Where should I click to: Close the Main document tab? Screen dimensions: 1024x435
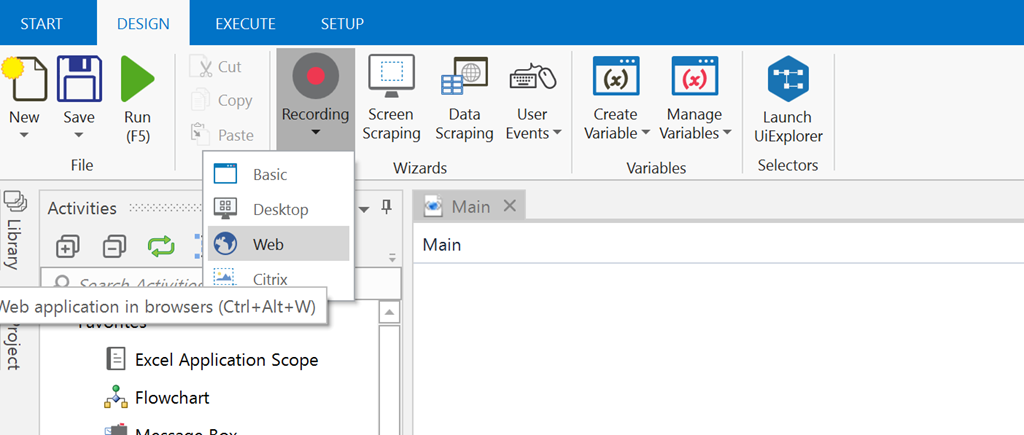pos(510,206)
